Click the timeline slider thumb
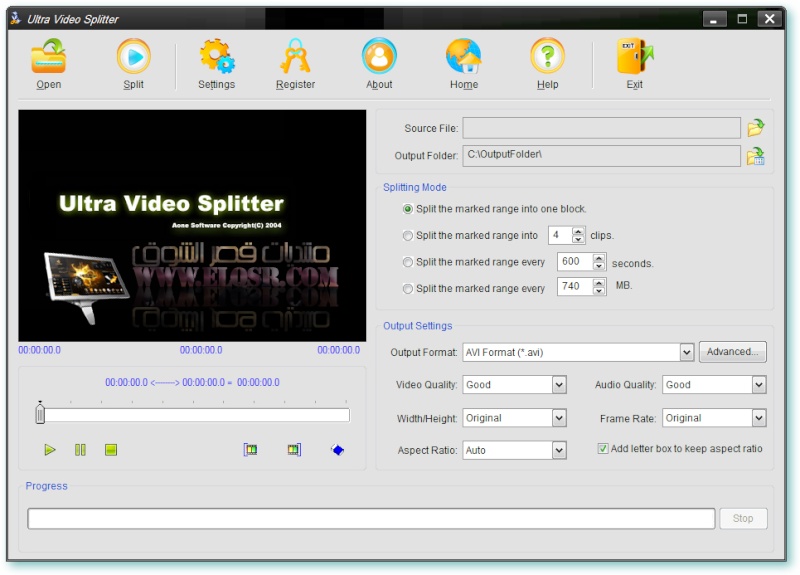The image size is (800, 575). [40, 412]
